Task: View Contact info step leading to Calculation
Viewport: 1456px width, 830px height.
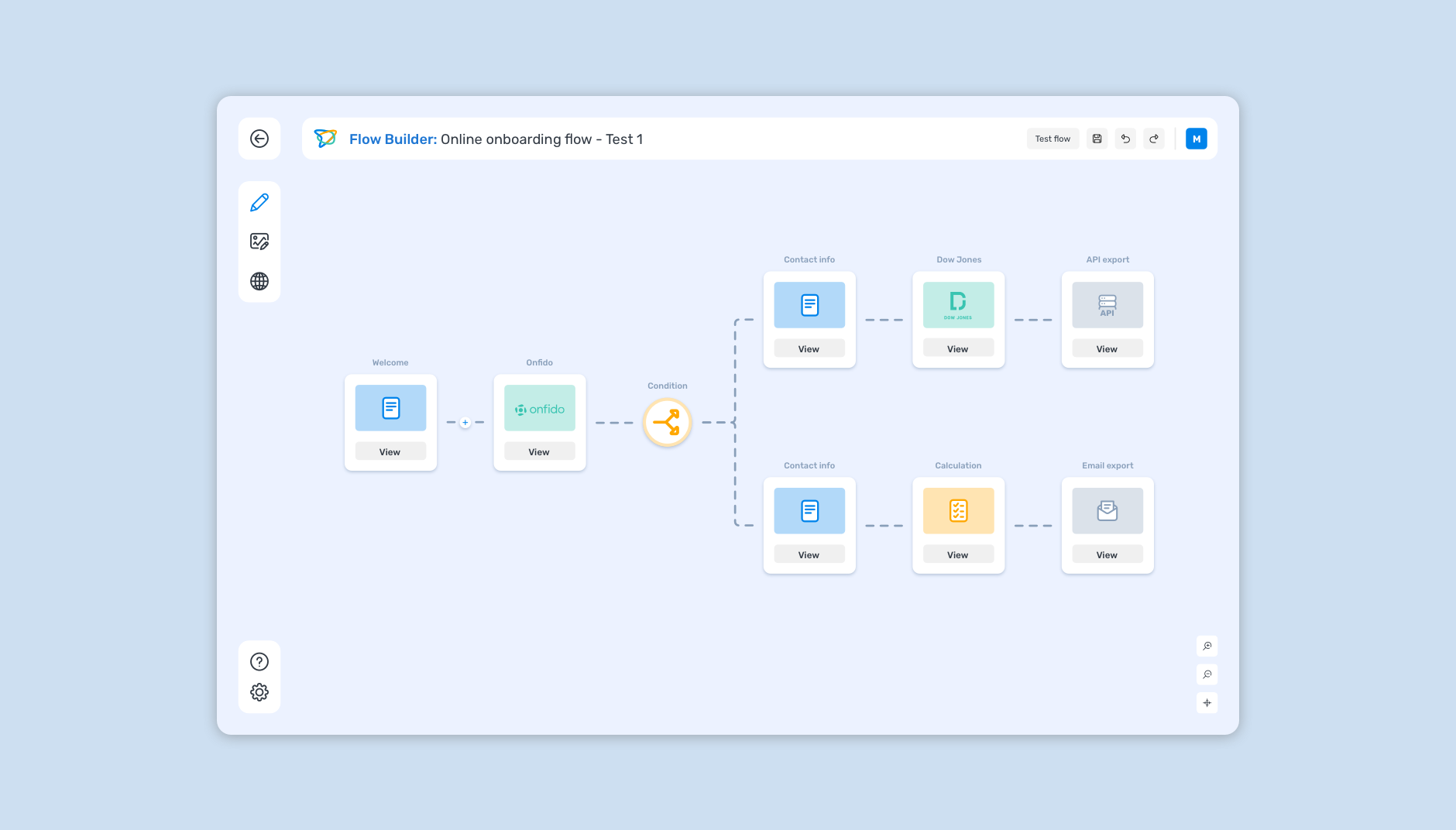Action: (809, 554)
